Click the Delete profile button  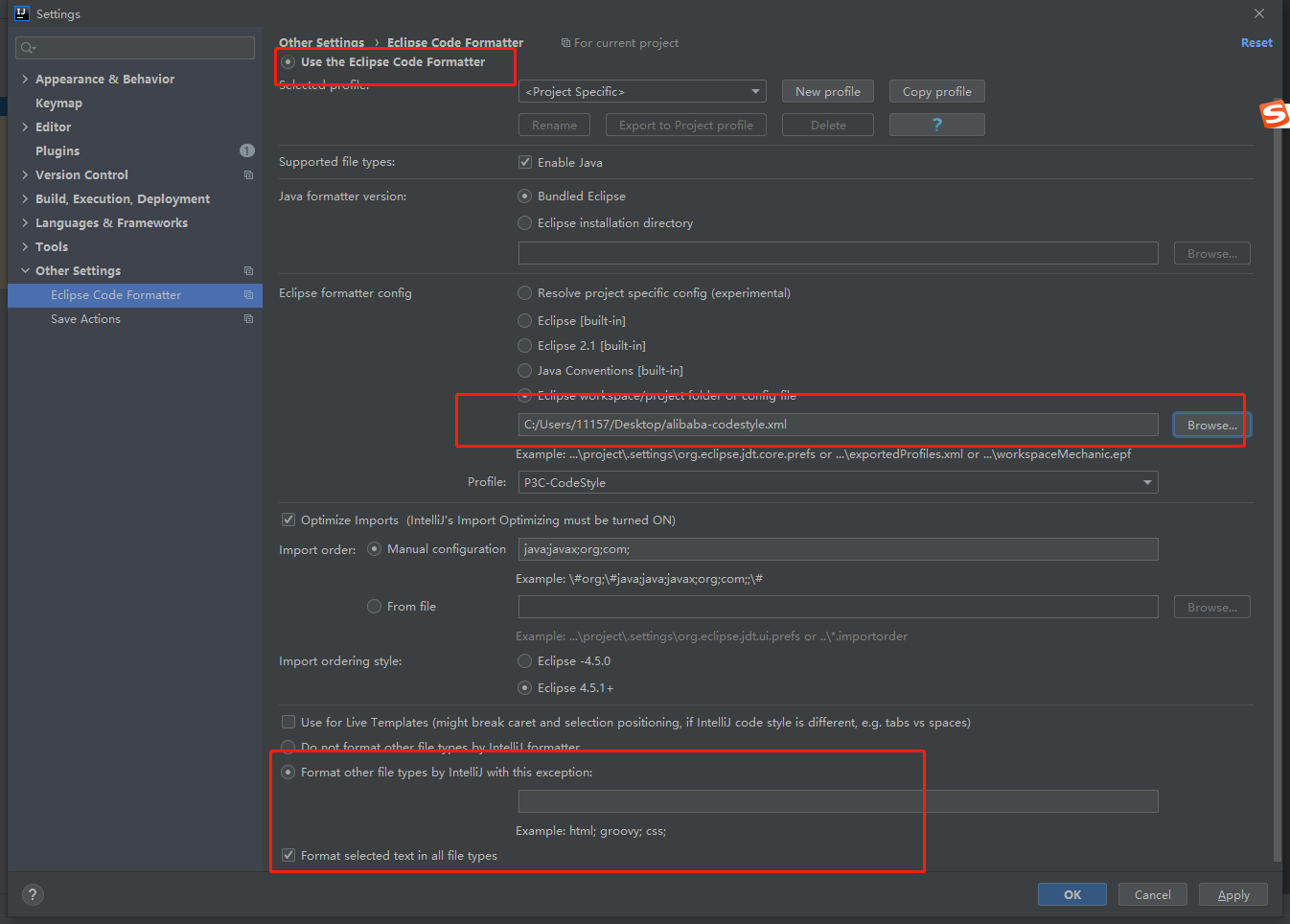(x=828, y=125)
